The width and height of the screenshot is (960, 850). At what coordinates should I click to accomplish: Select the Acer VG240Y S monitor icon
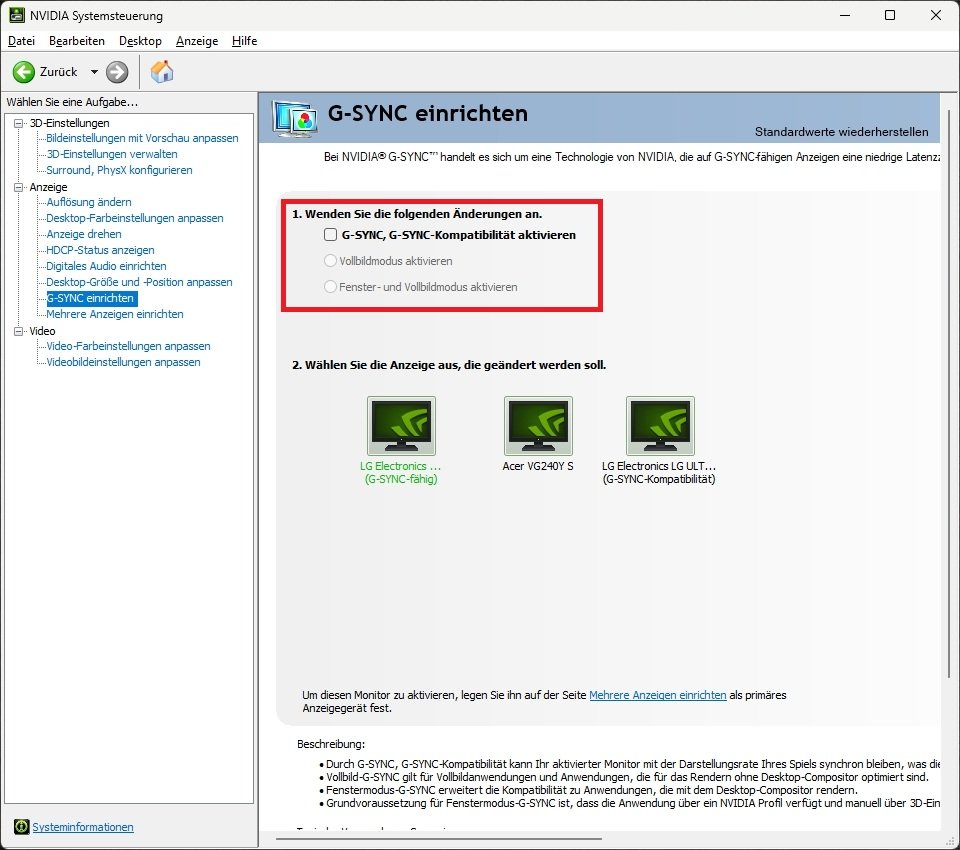pos(538,426)
